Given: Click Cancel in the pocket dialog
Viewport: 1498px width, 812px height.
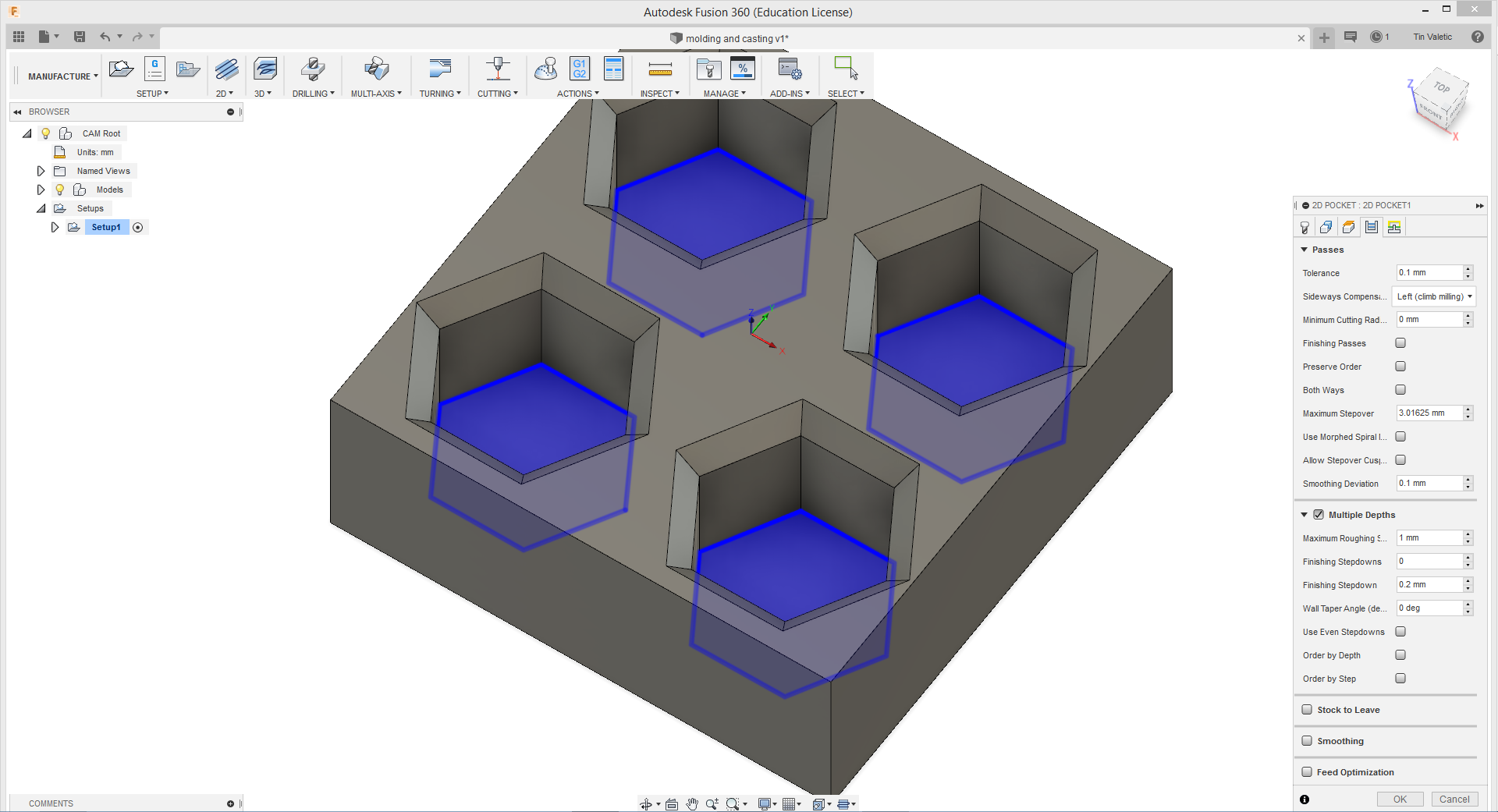Looking at the screenshot, I should coord(1454,800).
